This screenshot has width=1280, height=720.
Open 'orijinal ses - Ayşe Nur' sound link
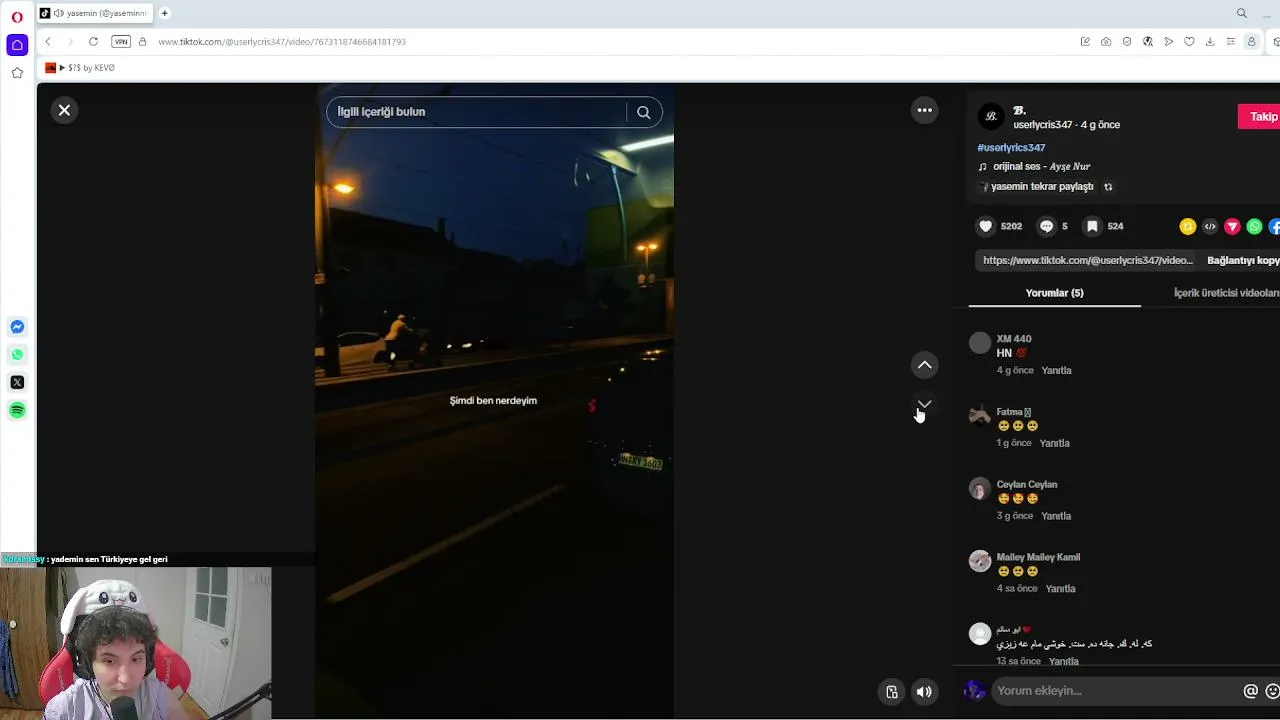1041,166
